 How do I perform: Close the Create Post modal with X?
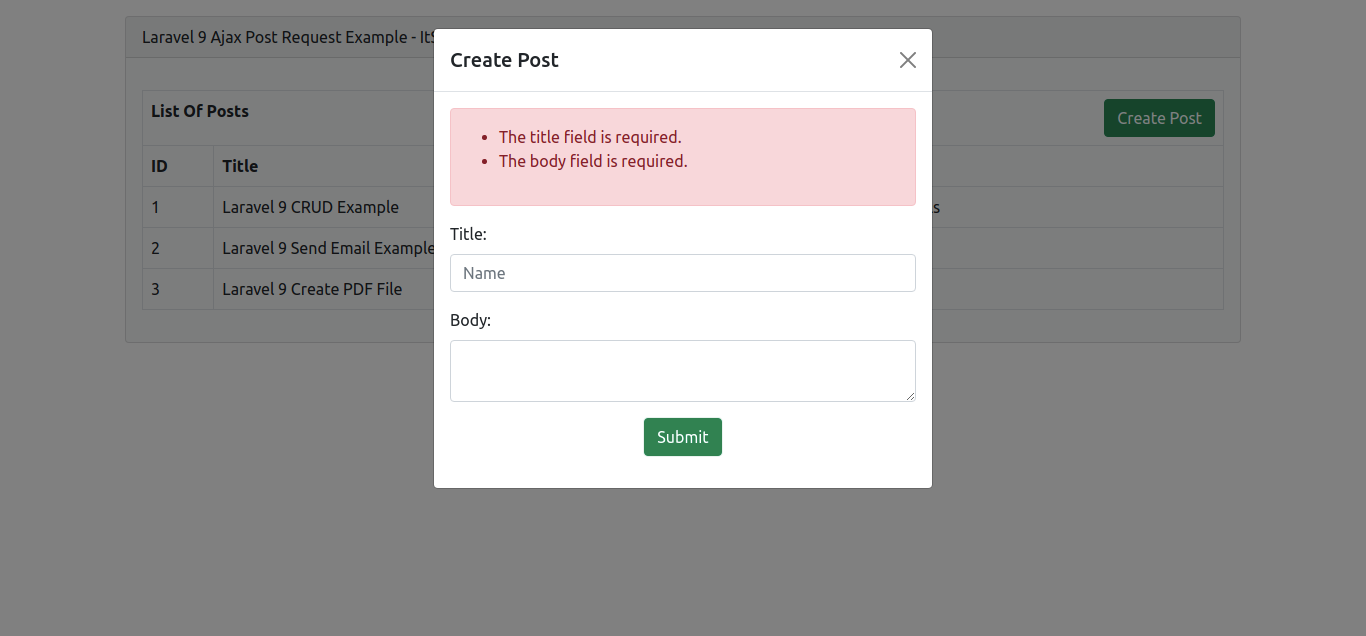pos(907,60)
